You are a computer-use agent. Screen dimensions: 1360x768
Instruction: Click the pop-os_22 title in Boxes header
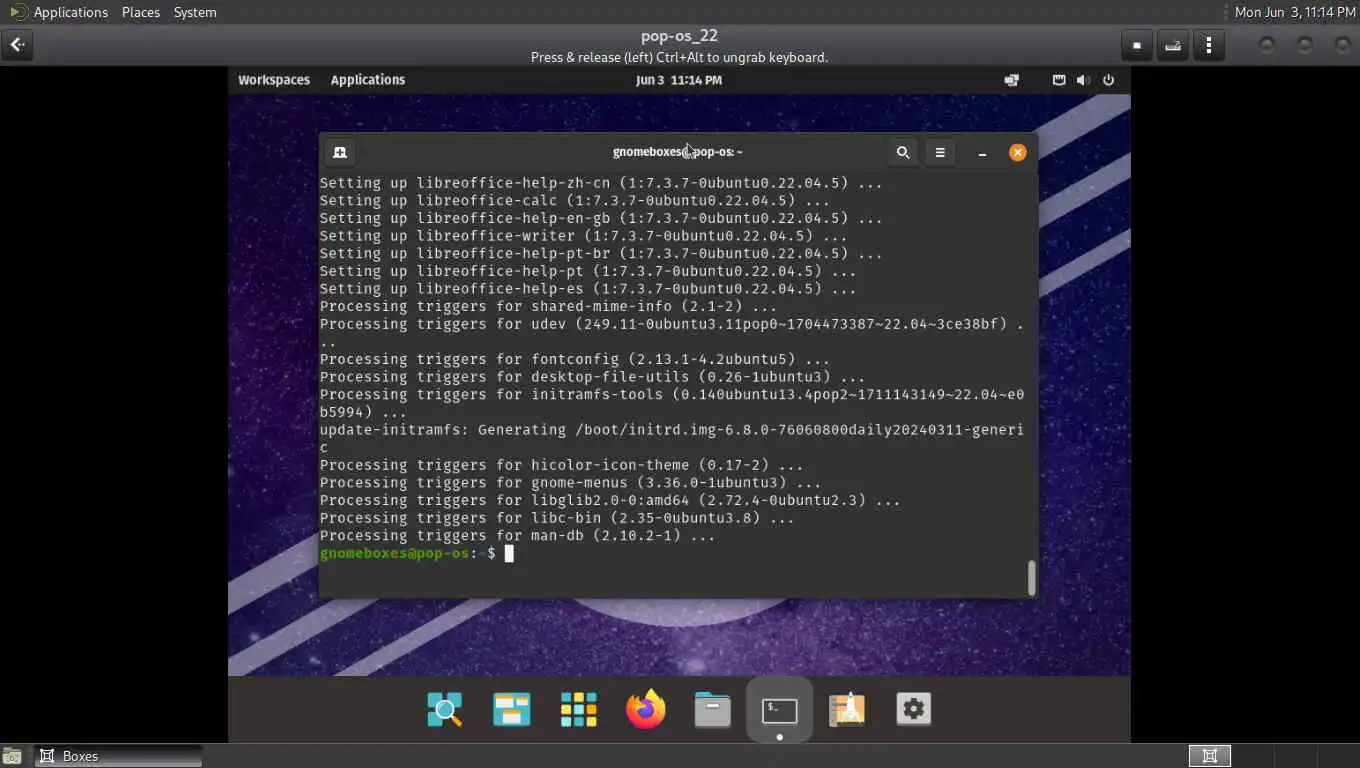pos(679,36)
